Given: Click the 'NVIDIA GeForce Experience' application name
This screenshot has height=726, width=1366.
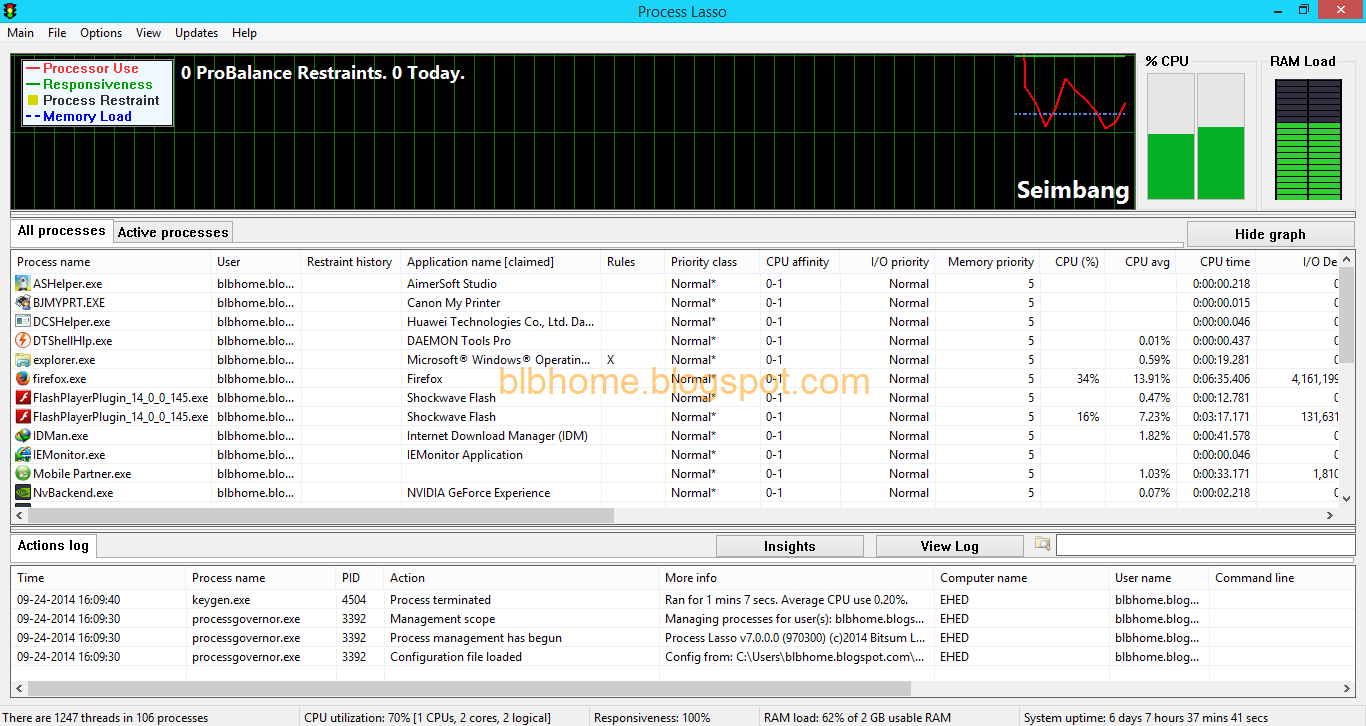Looking at the screenshot, I should click(478, 493).
